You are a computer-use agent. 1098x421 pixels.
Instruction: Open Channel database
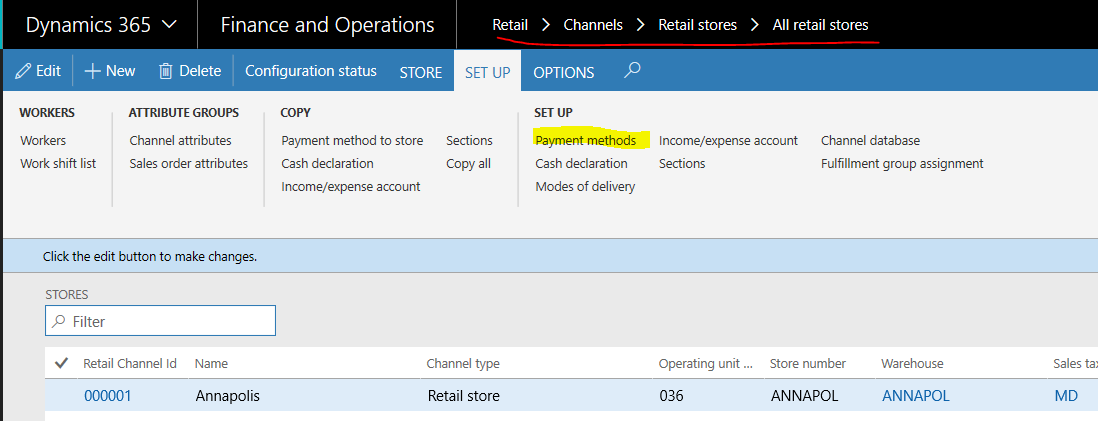pos(870,141)
